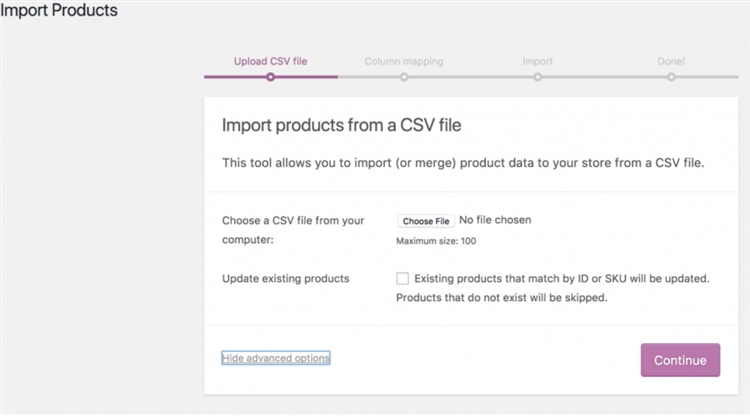Screen dimensions: 750x419
Task: Click the No file chosen text
Action: (x=496, y=220)
